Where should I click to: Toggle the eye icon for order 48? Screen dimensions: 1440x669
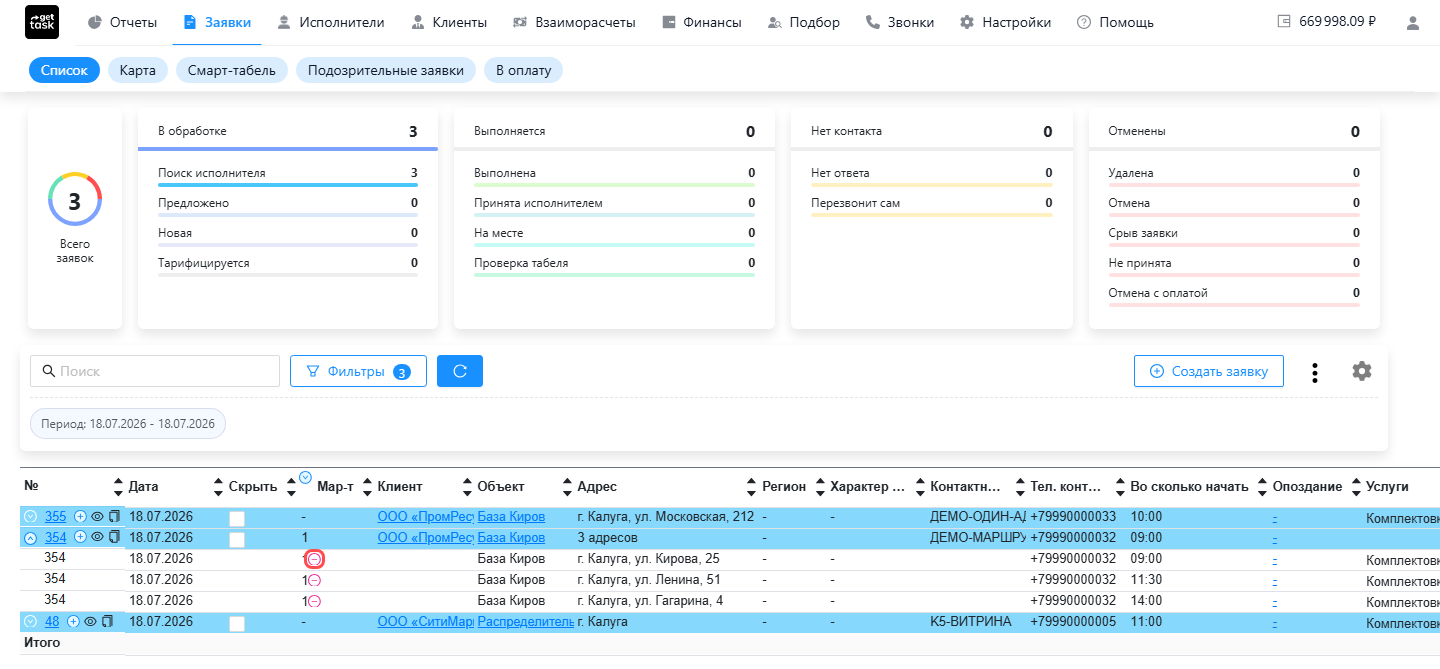(x=90, y=622)
